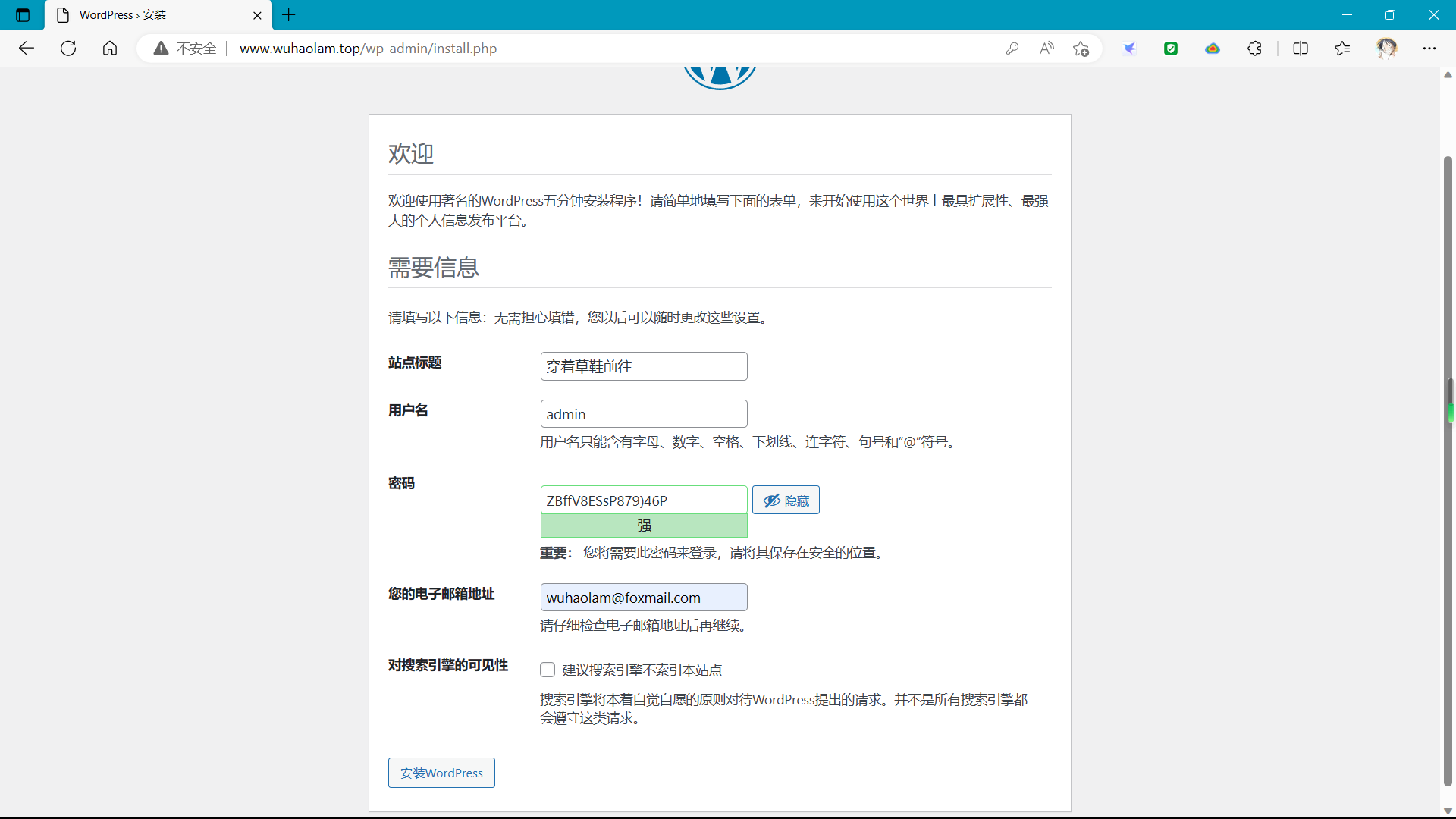This screenshot has width=1456, height=819.
Task: Open the saved passwords key icon
Action: pos(1012,49)
